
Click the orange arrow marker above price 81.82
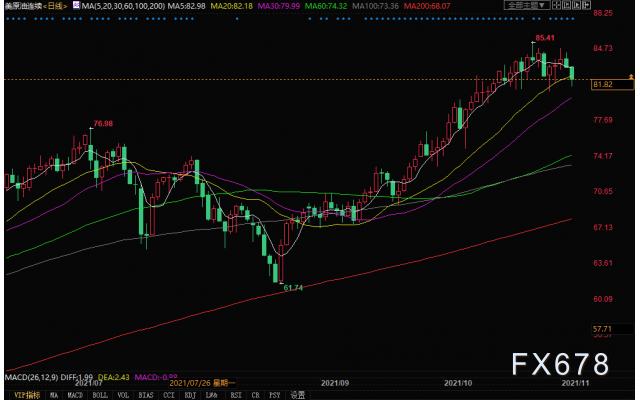631,77
